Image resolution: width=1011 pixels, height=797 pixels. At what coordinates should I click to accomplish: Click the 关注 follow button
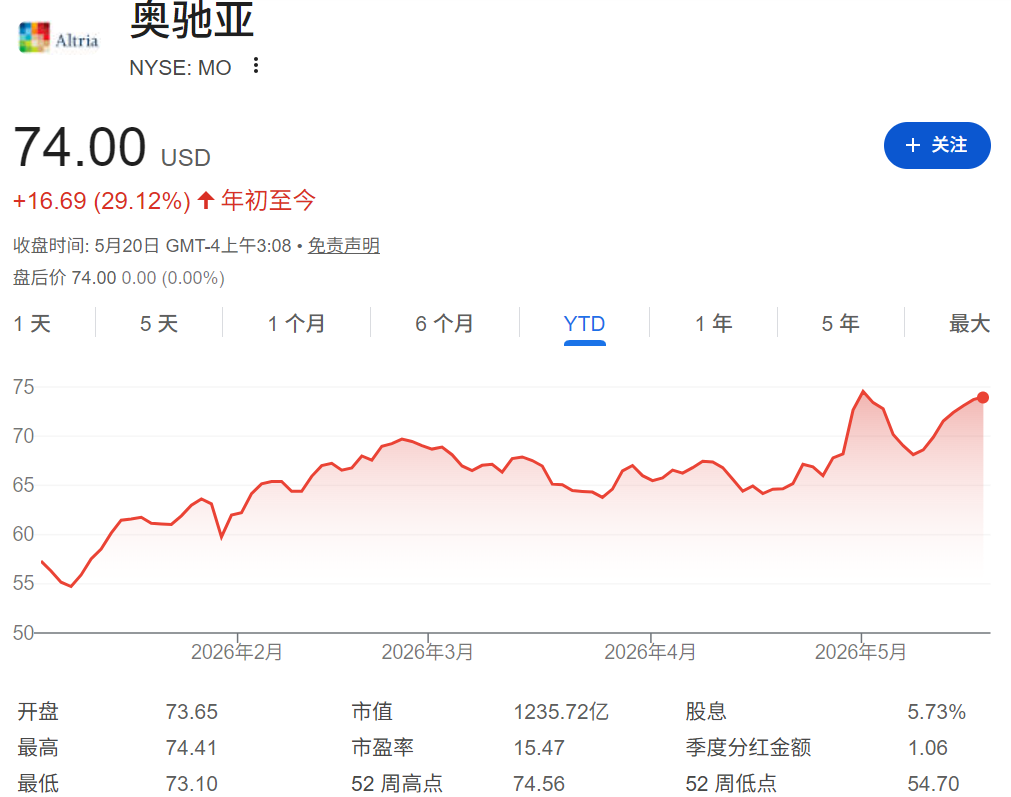937,145
